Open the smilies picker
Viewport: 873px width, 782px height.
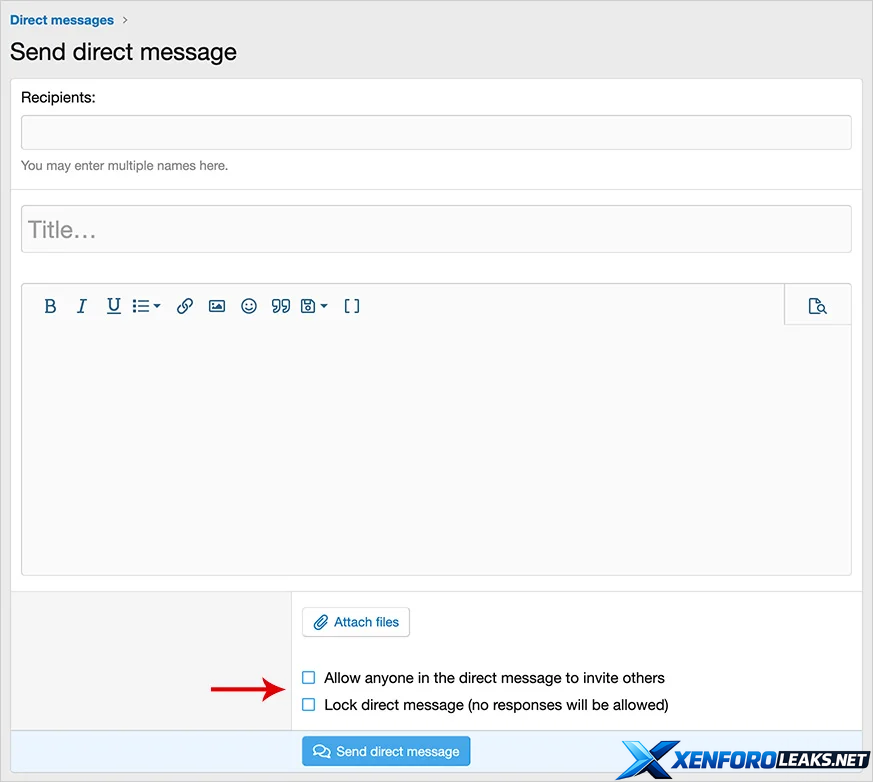pos(249,306)
